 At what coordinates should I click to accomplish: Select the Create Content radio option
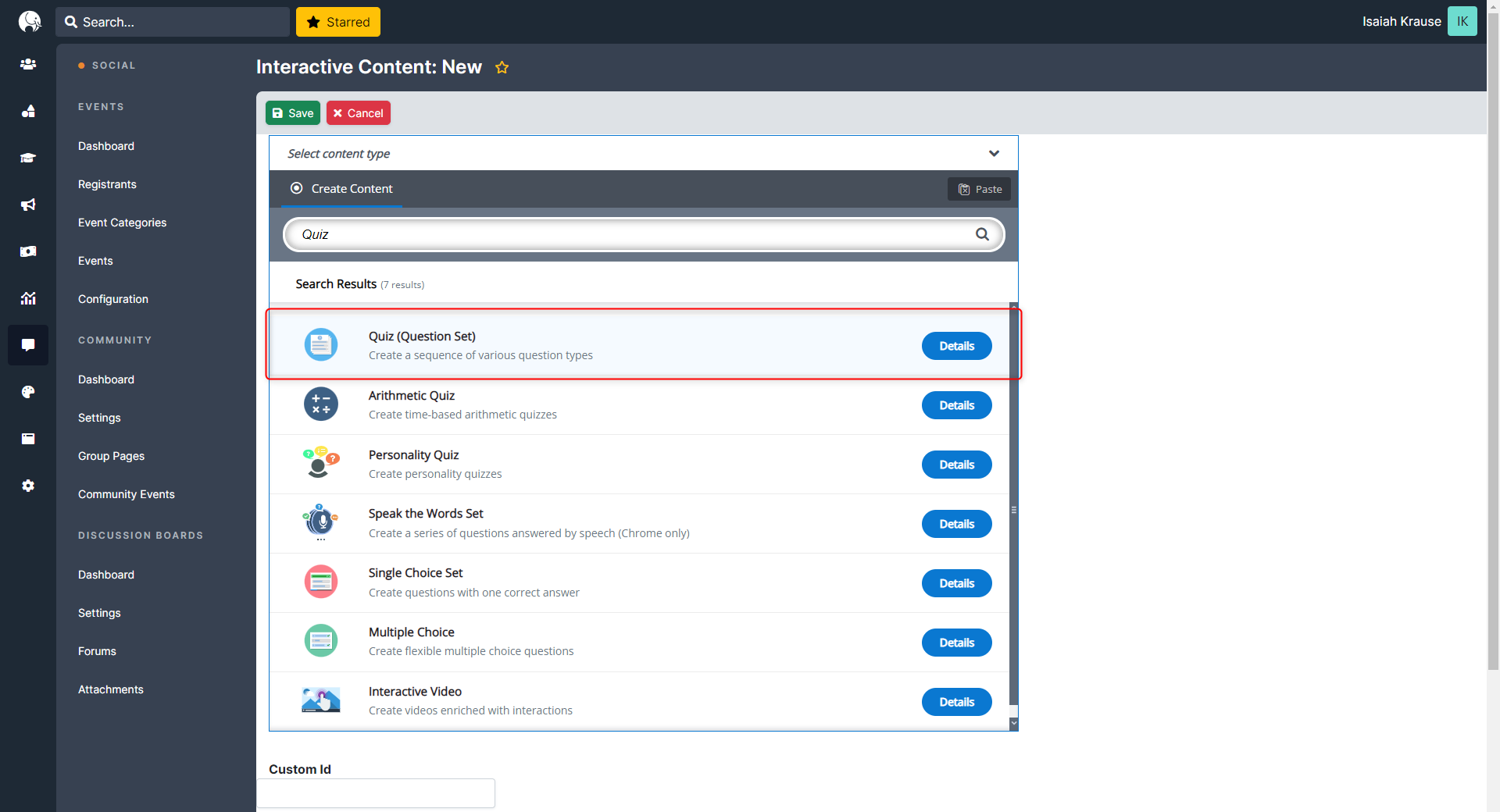coord(297,188)
